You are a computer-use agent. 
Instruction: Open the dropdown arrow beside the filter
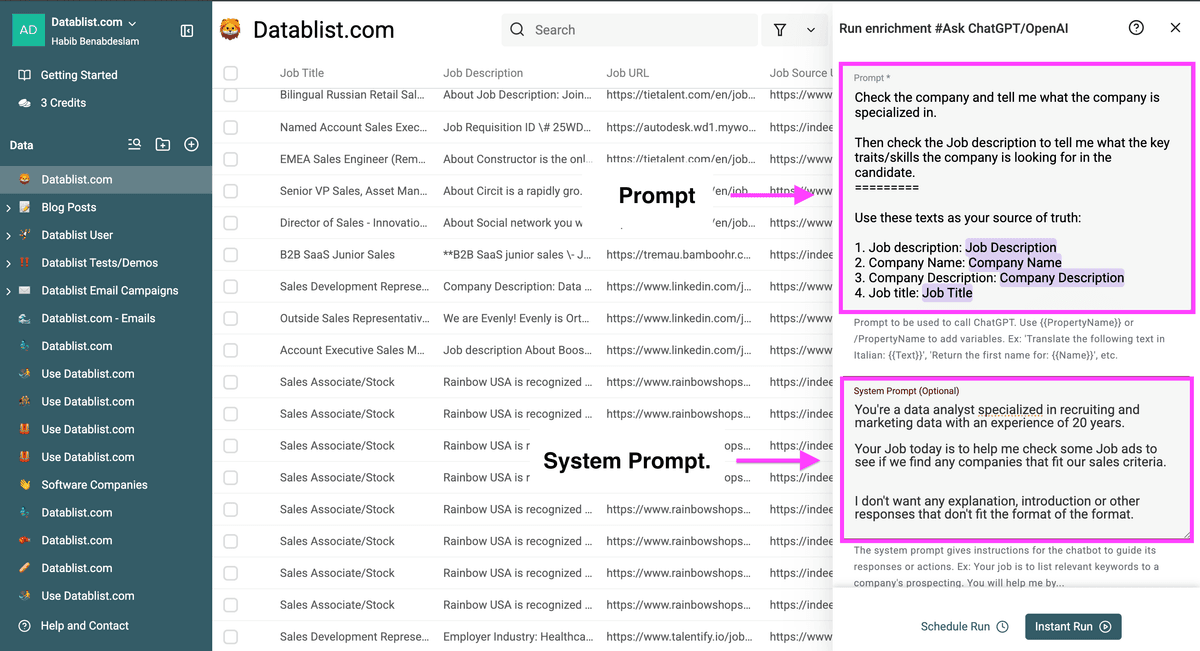tap(811, 30)
